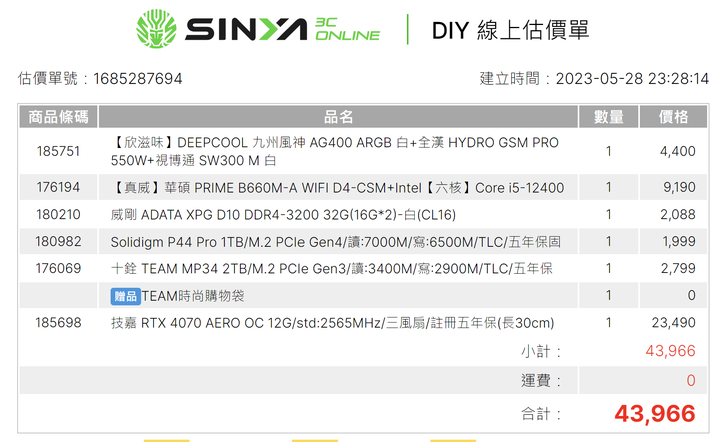
Task: Select product barcode 180982
Action: click(x=58, y=241)
